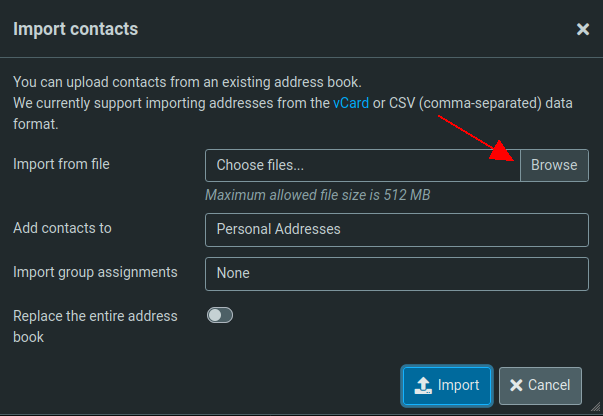
Task: Click the Import contacts dialog title
Action: coord(75,29)
